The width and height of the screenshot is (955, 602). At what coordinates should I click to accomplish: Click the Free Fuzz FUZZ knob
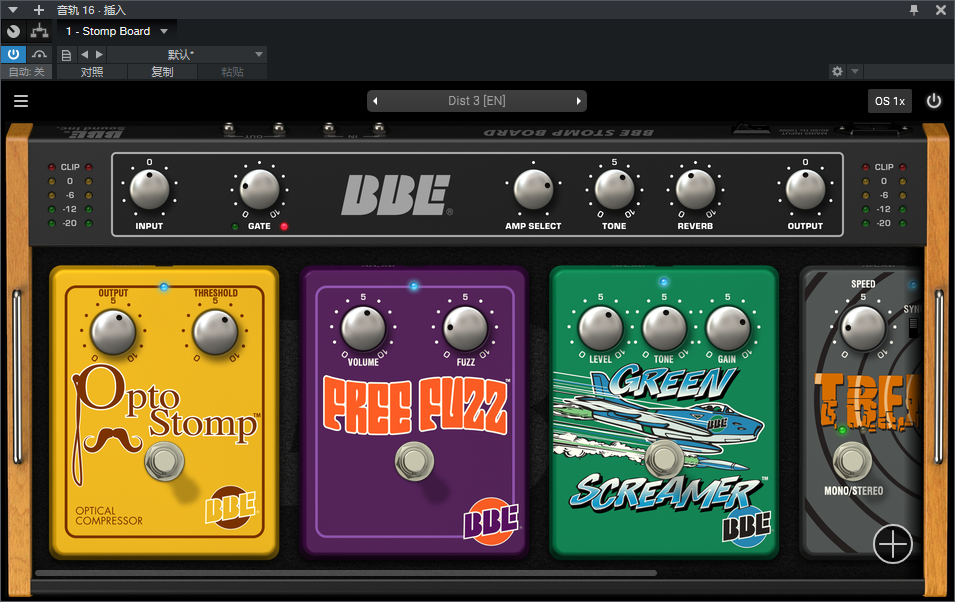point(465,329)
